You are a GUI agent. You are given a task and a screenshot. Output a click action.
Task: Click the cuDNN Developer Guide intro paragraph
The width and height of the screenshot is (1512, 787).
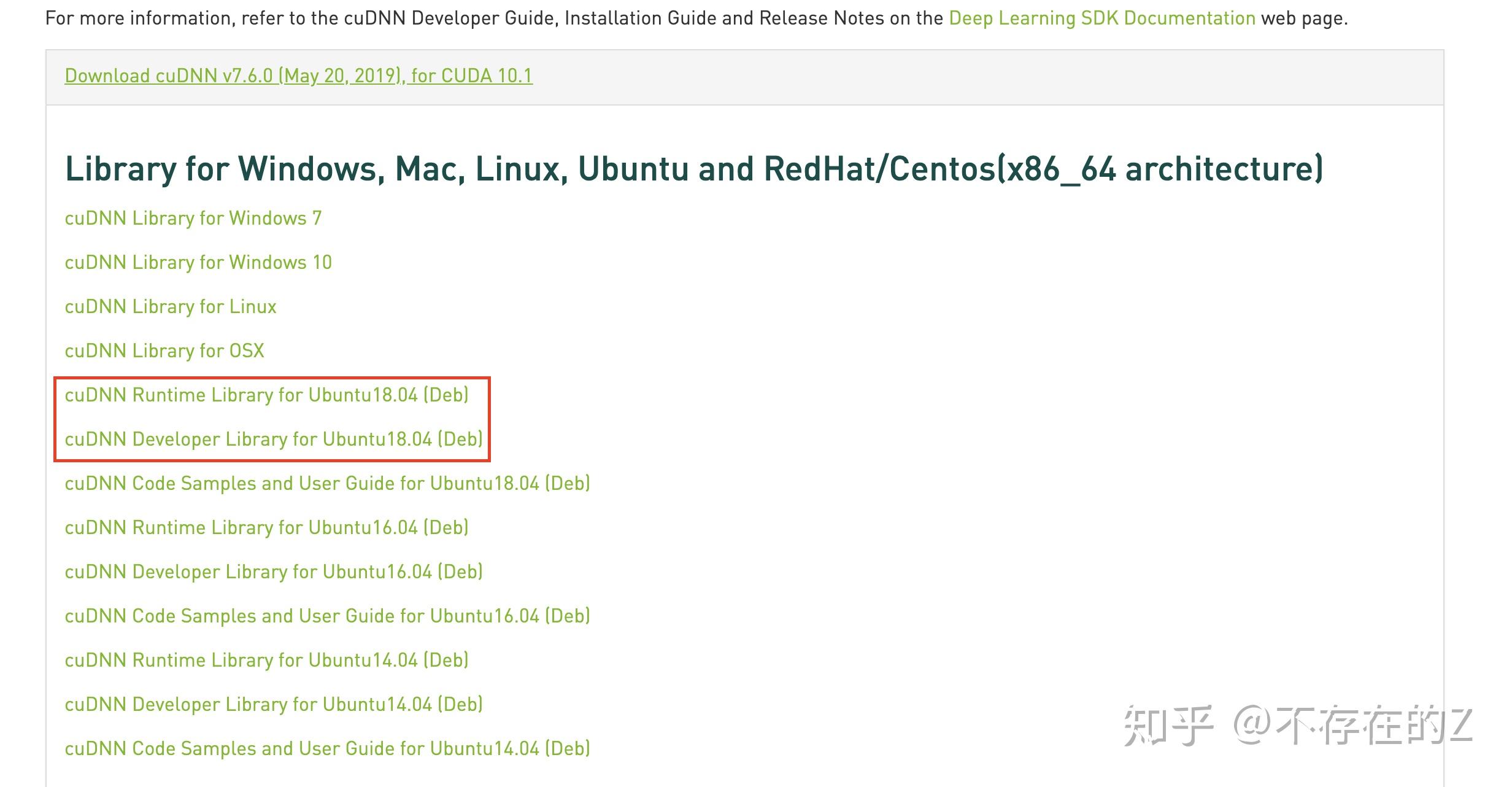(430, 18)
